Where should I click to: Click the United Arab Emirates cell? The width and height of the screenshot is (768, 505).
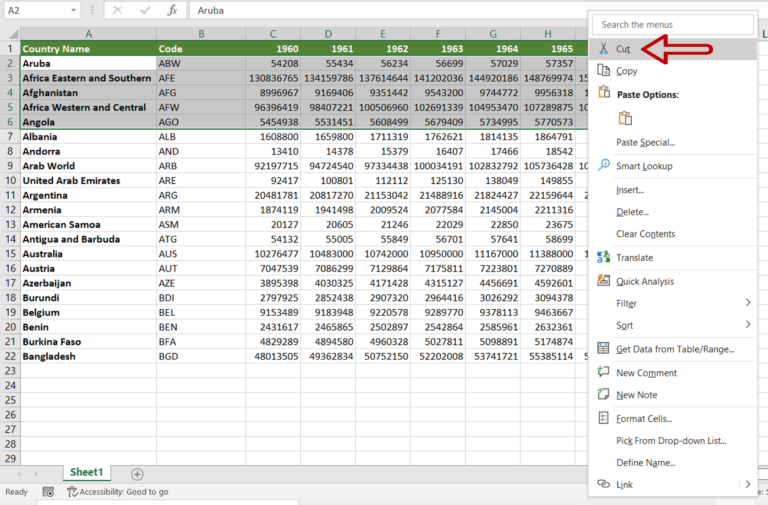pyautogui.click(x=88, y=180)
